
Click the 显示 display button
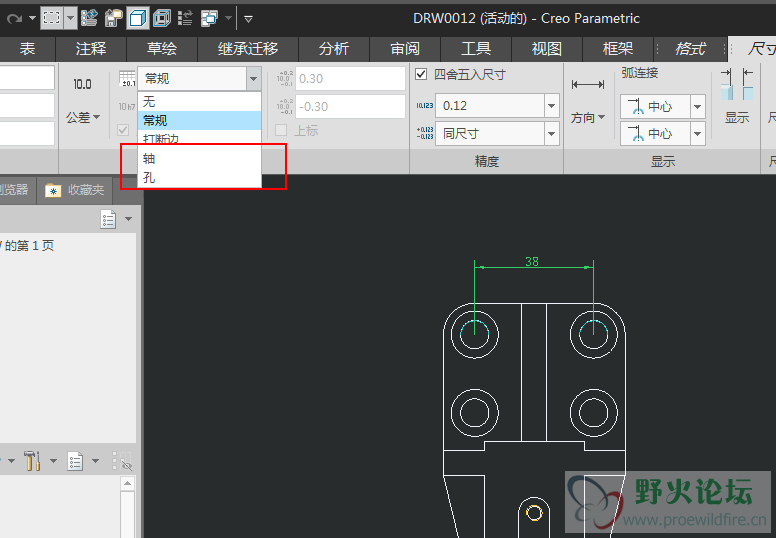coord(737,96)
